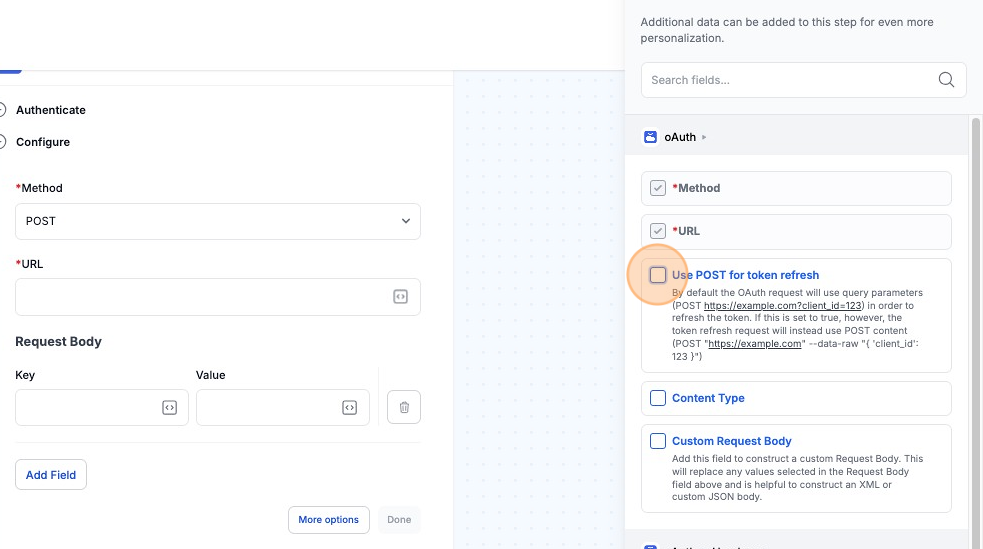Tick the Custom Request Body checkbox

658,441
